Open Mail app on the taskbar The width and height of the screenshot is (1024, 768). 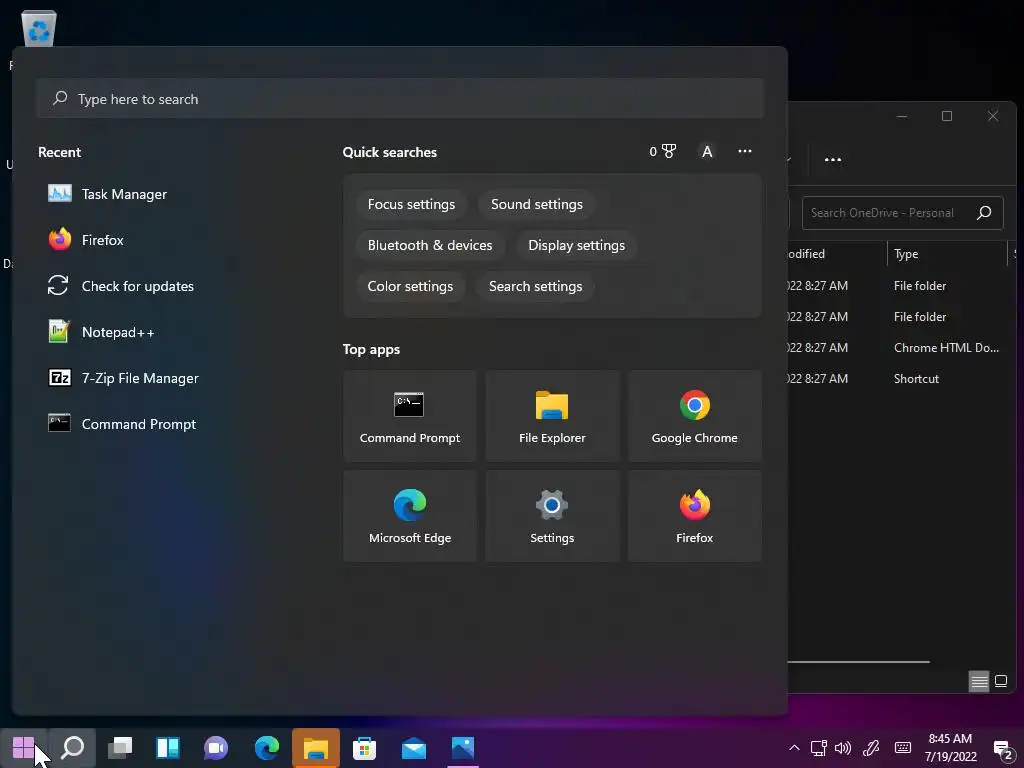click(413, 748)
